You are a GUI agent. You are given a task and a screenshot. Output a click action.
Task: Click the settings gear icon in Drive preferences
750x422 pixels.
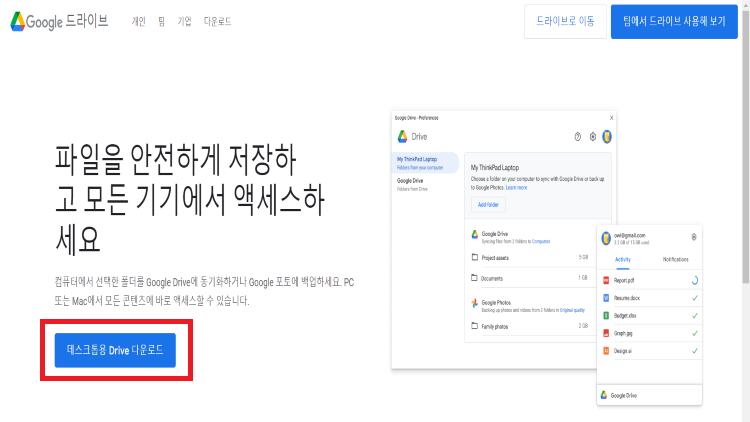coord(593,137)
